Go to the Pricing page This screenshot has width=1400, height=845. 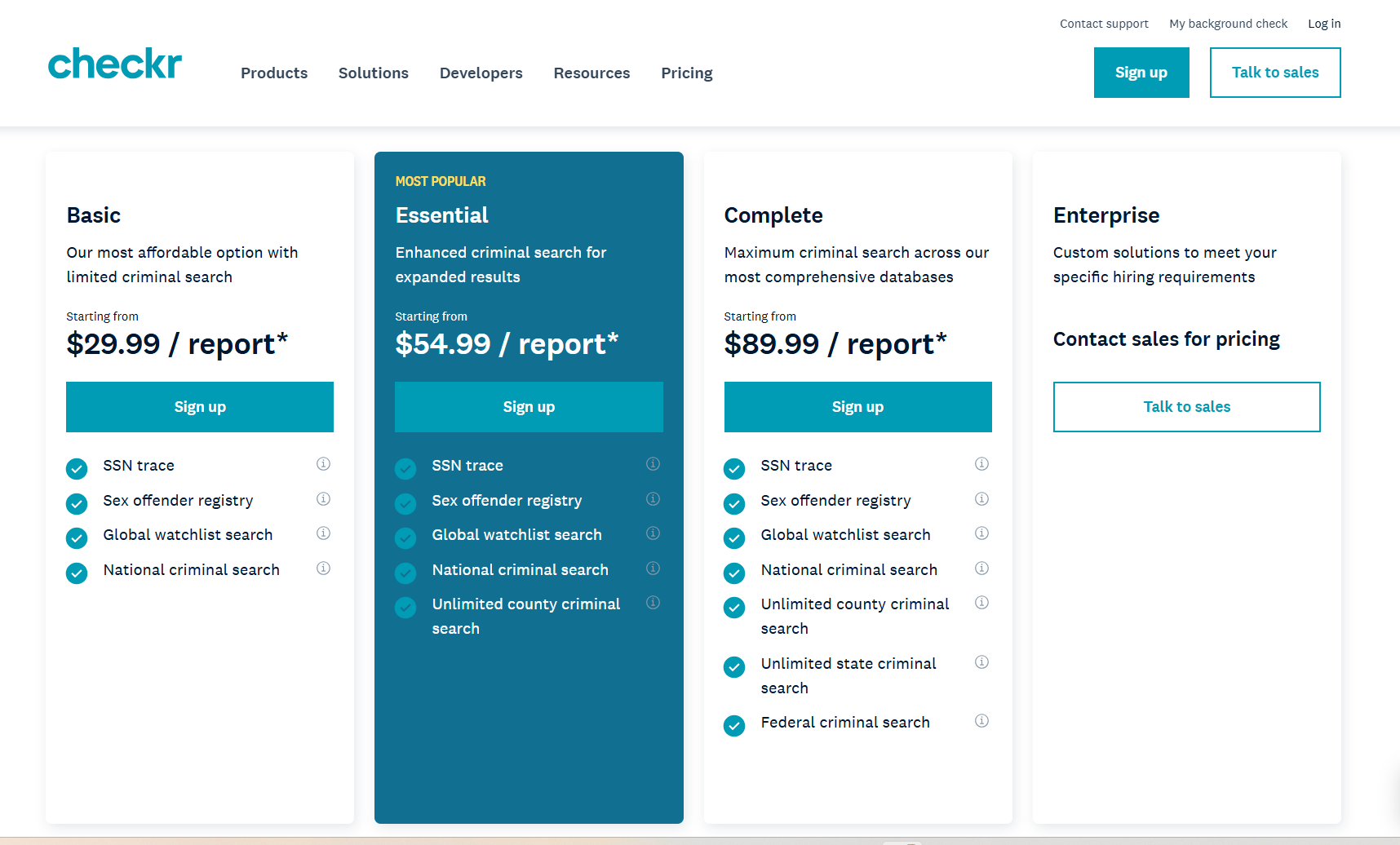coord(687,73)
